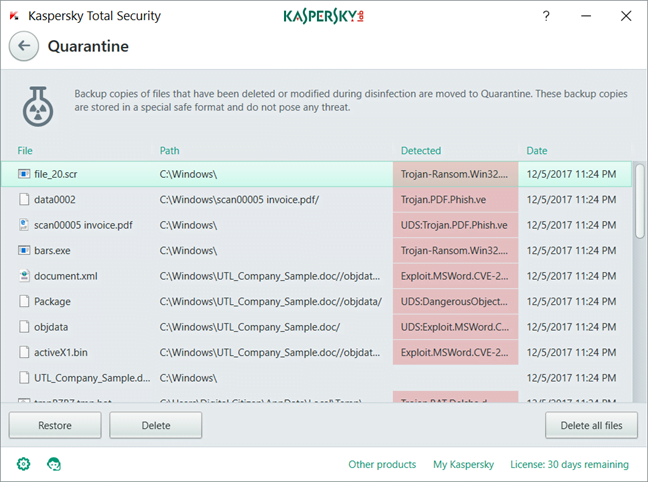Image resolution: width=648 pixels, height=482 pixels.
Task: Click the scan00005 invoice.pdf file icon
Action: [24, 225]
